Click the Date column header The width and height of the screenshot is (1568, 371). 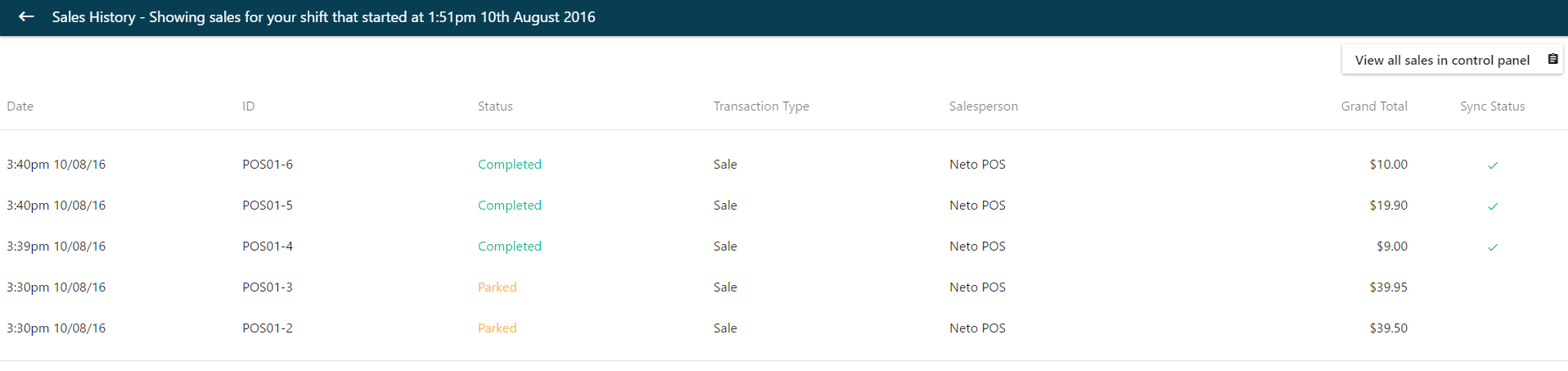pyautogui.click(x=20, y=106)
